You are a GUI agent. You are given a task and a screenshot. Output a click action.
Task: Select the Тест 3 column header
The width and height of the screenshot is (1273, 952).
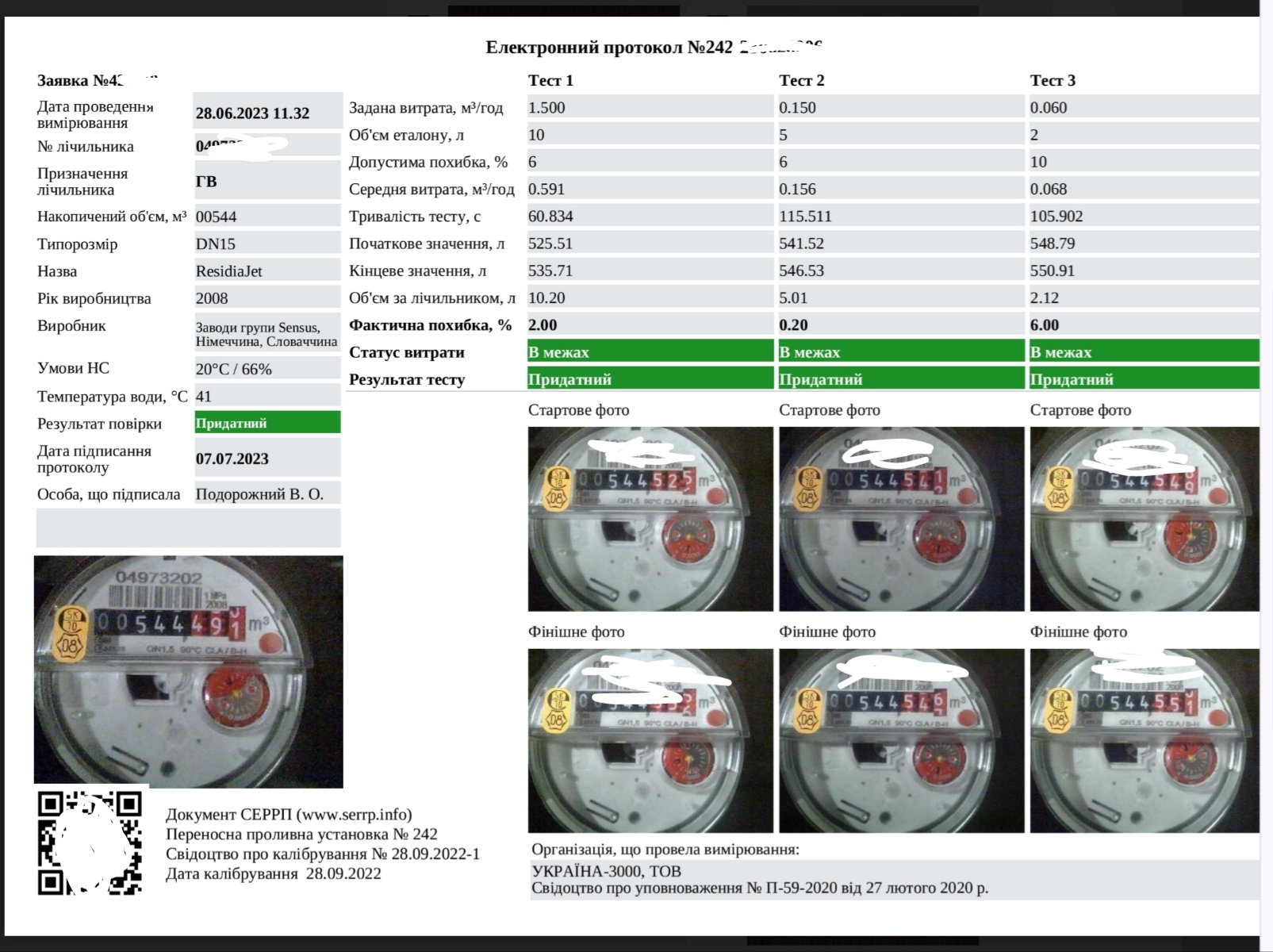(x=1053, y=80)
